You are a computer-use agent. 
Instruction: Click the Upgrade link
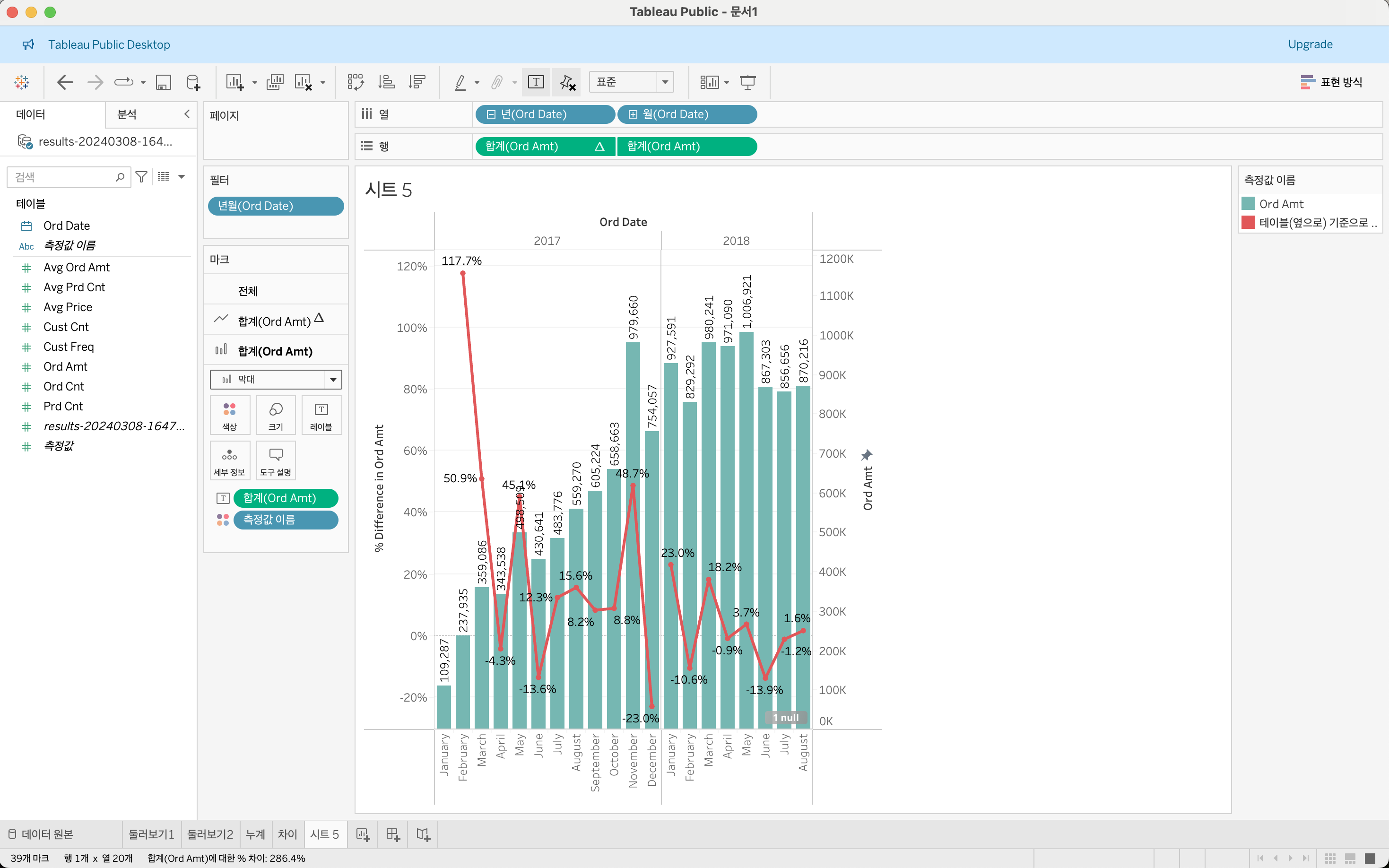point(1310,44)
